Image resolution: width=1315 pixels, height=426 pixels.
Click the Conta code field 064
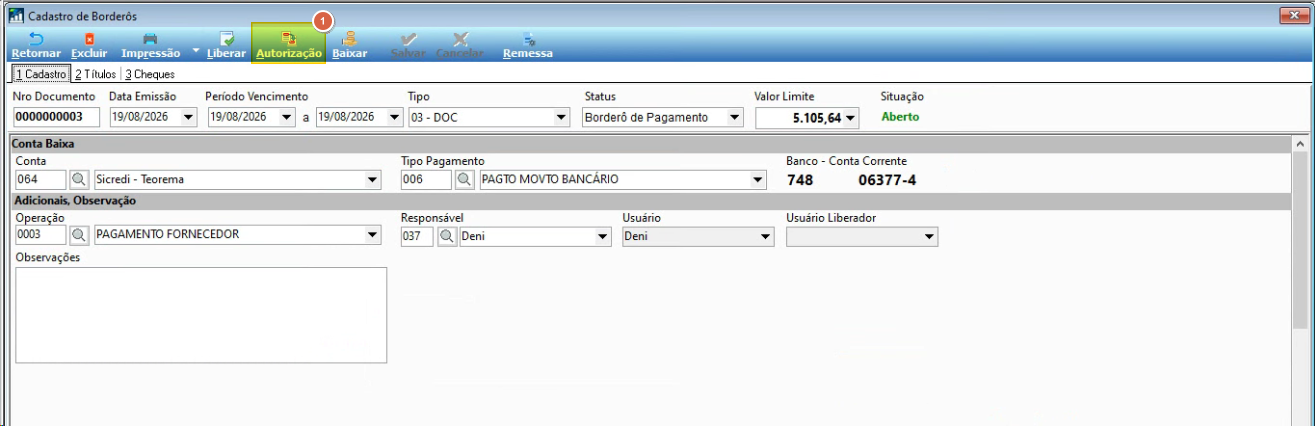[40, 180]
